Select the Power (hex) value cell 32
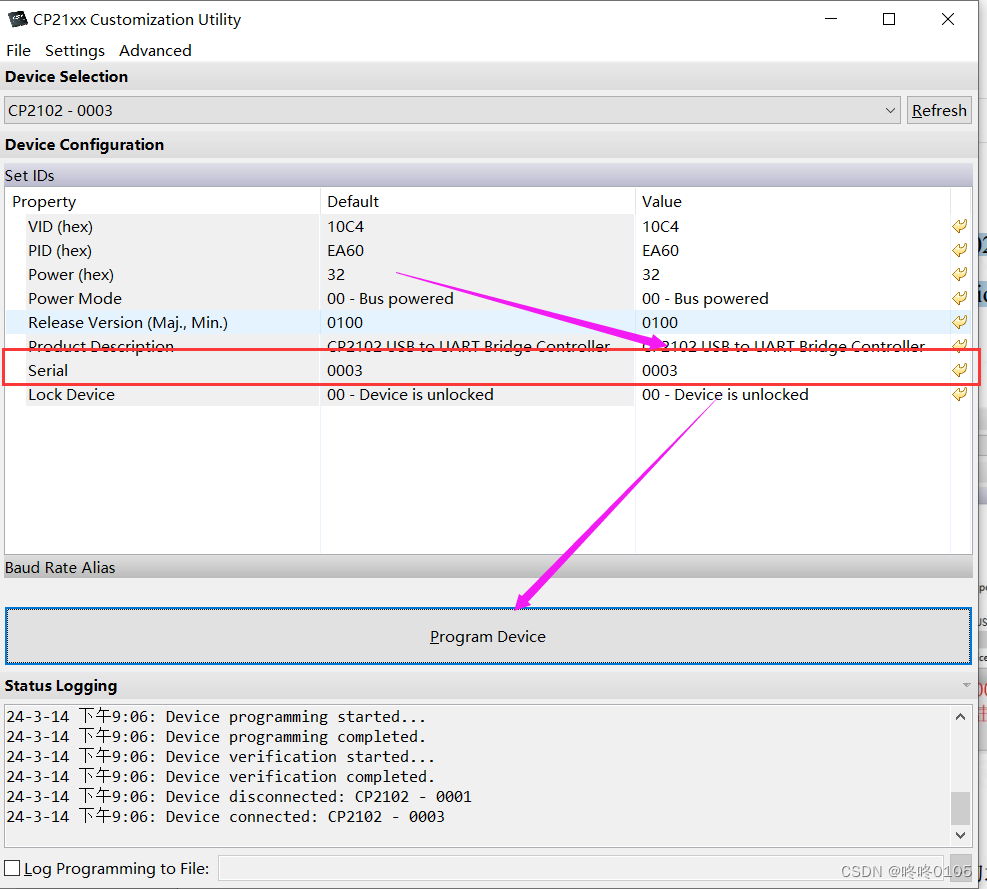Image resolution: width=987 pixels, height=889 pixels. coord(792,274)
